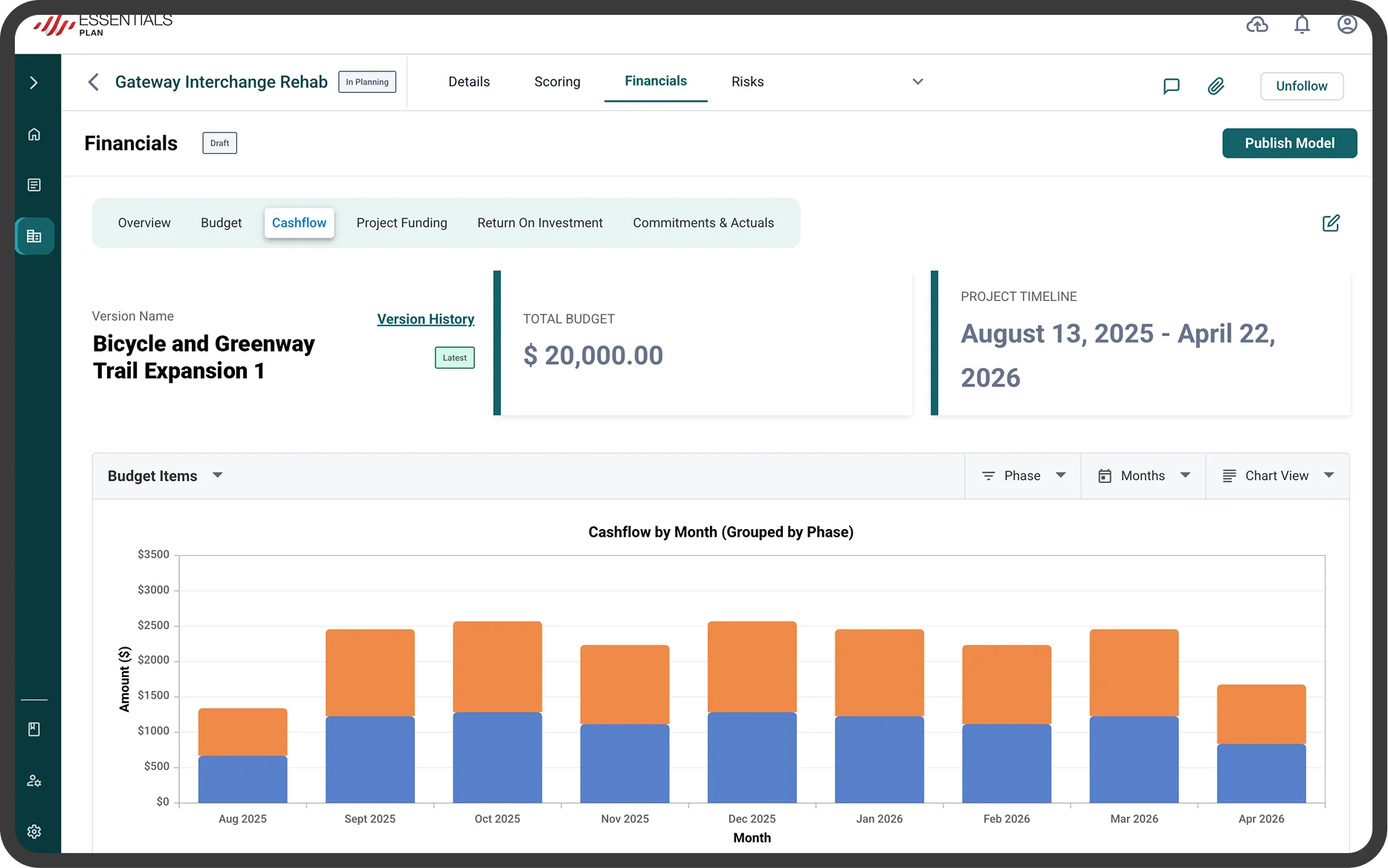This screenshot has height=868, width=1388.
Task: Open the Months interval dropdown
Action: point(1143,476)
